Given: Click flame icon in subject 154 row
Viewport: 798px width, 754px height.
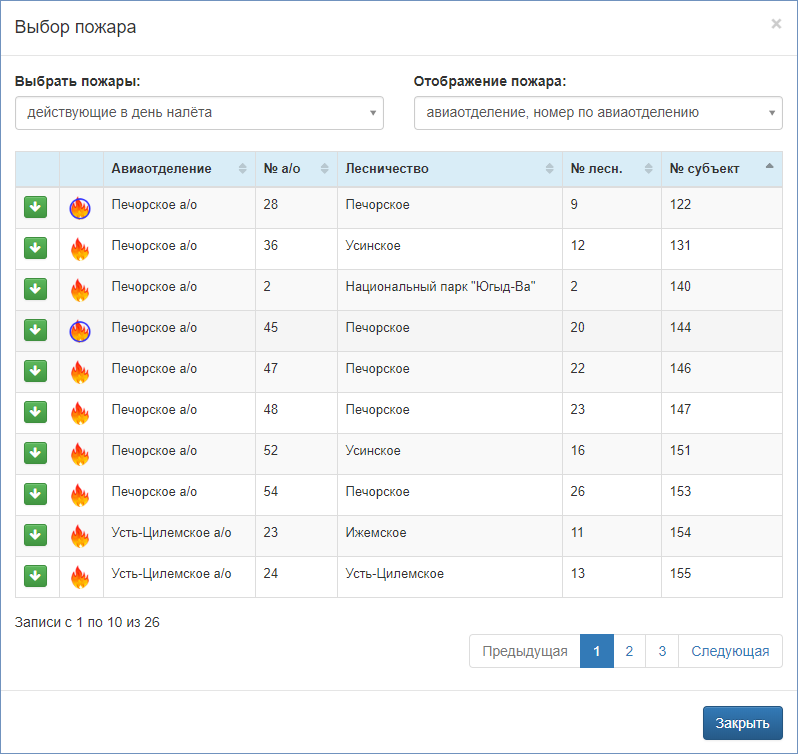Looking at the screenshot, I should click(80, 536).
